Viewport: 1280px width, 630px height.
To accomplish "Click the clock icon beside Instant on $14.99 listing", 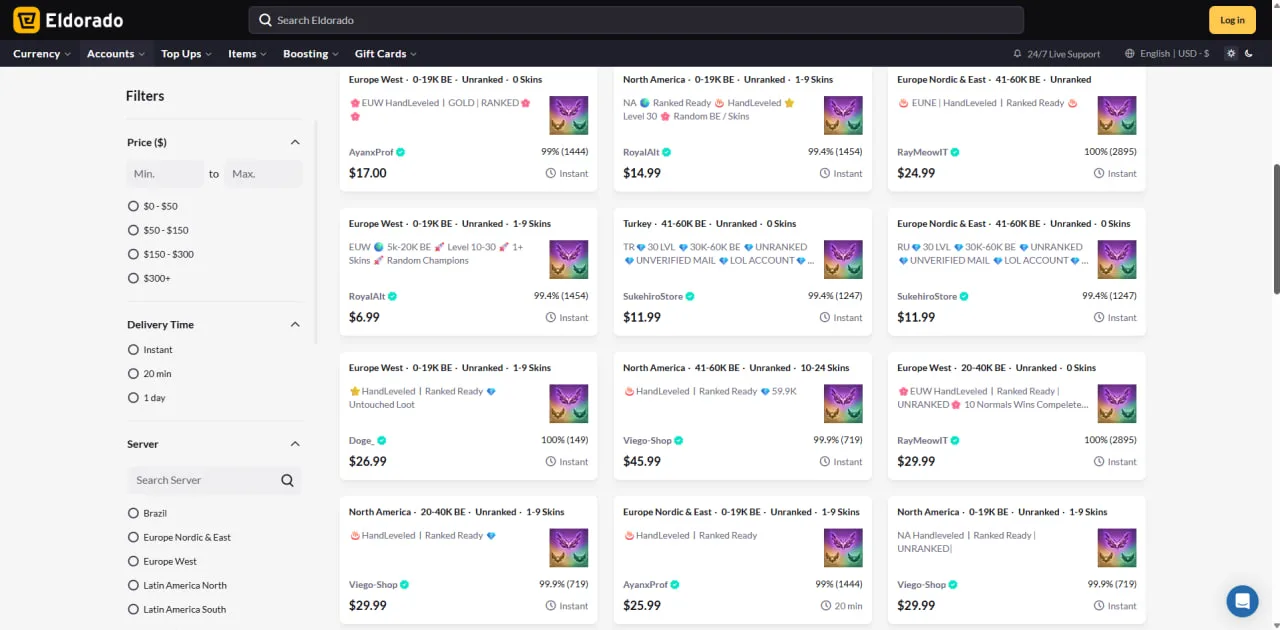I will pos(825,173).
